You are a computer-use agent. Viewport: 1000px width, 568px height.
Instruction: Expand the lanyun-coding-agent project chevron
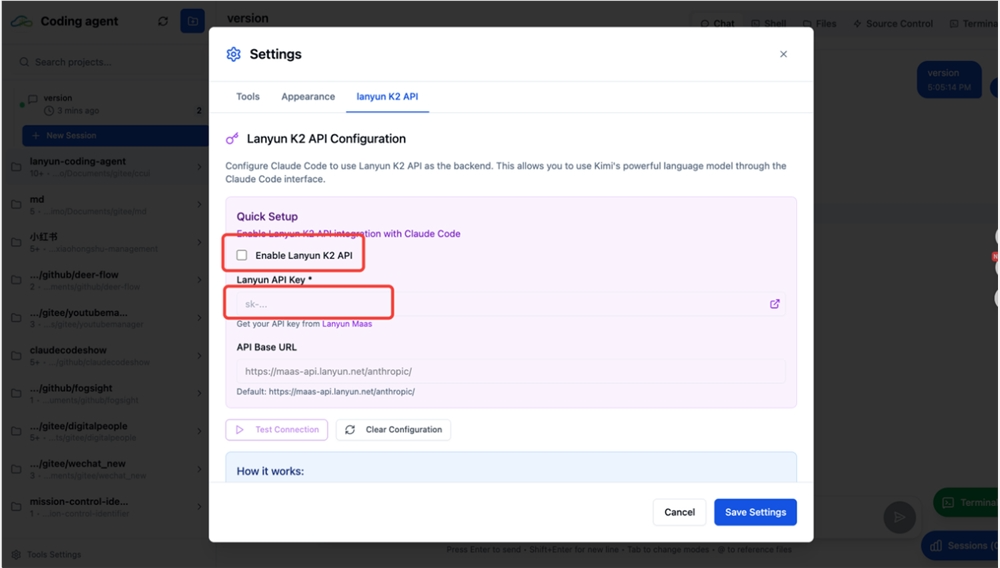coord(200,167)
